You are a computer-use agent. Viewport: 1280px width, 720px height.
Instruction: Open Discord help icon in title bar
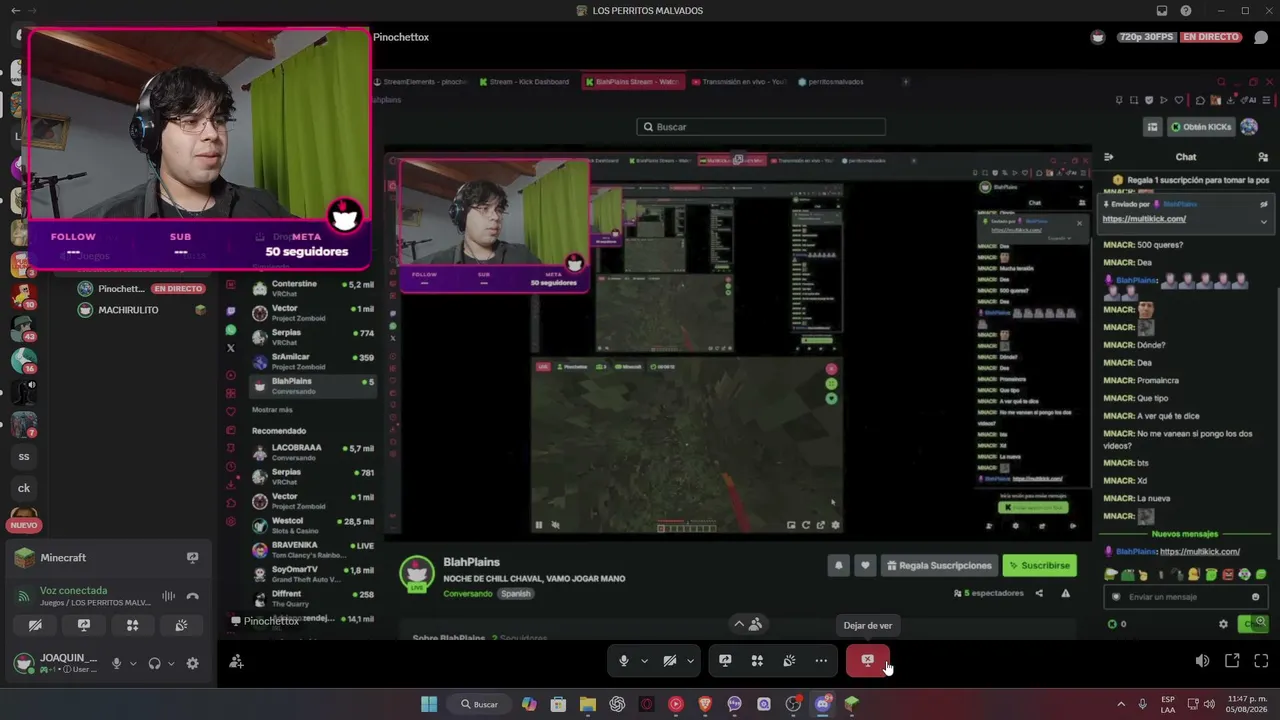pos(1186,11)
